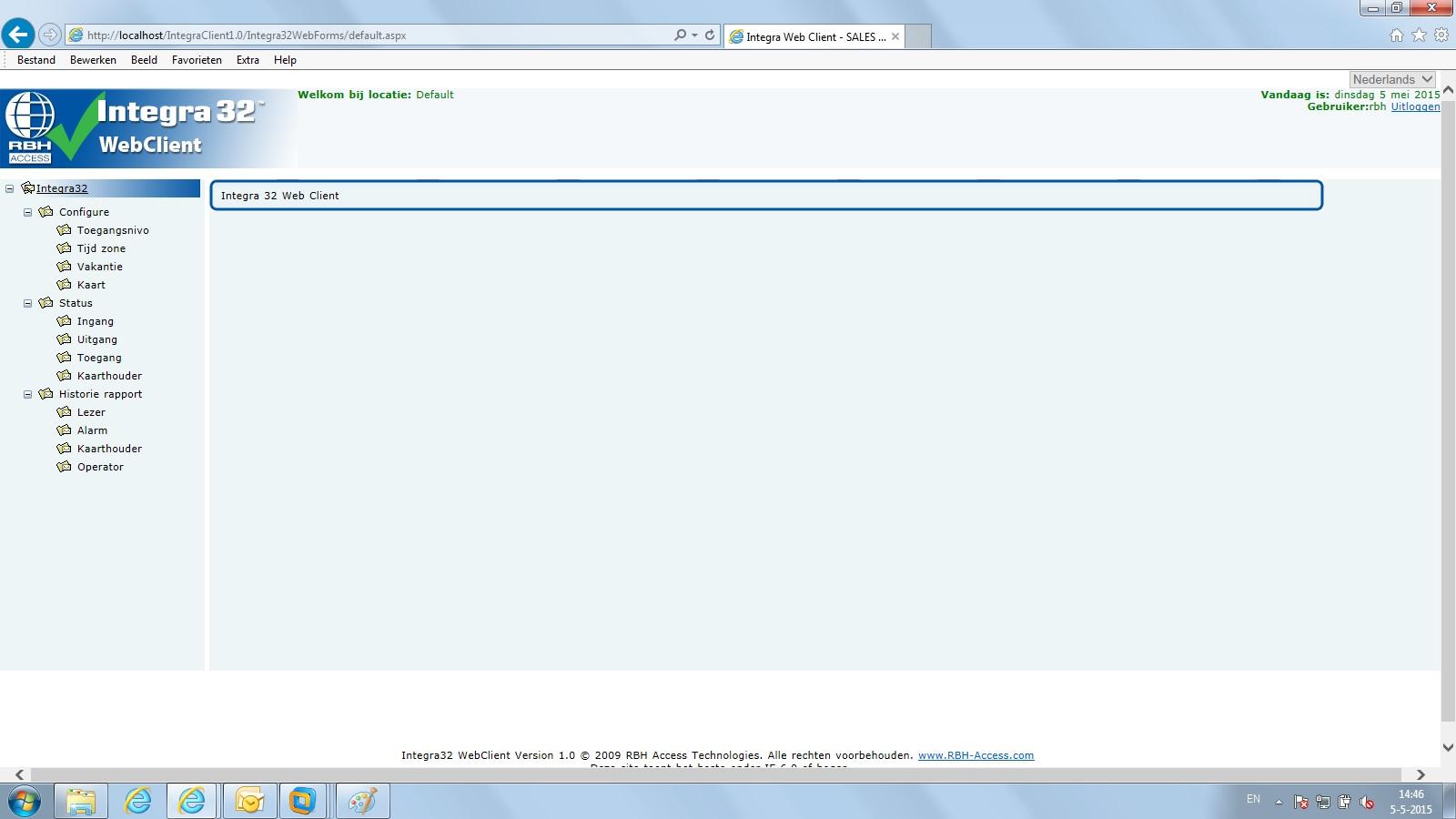
Task: Click the Lezer folder icon
Action: point(64,412)
